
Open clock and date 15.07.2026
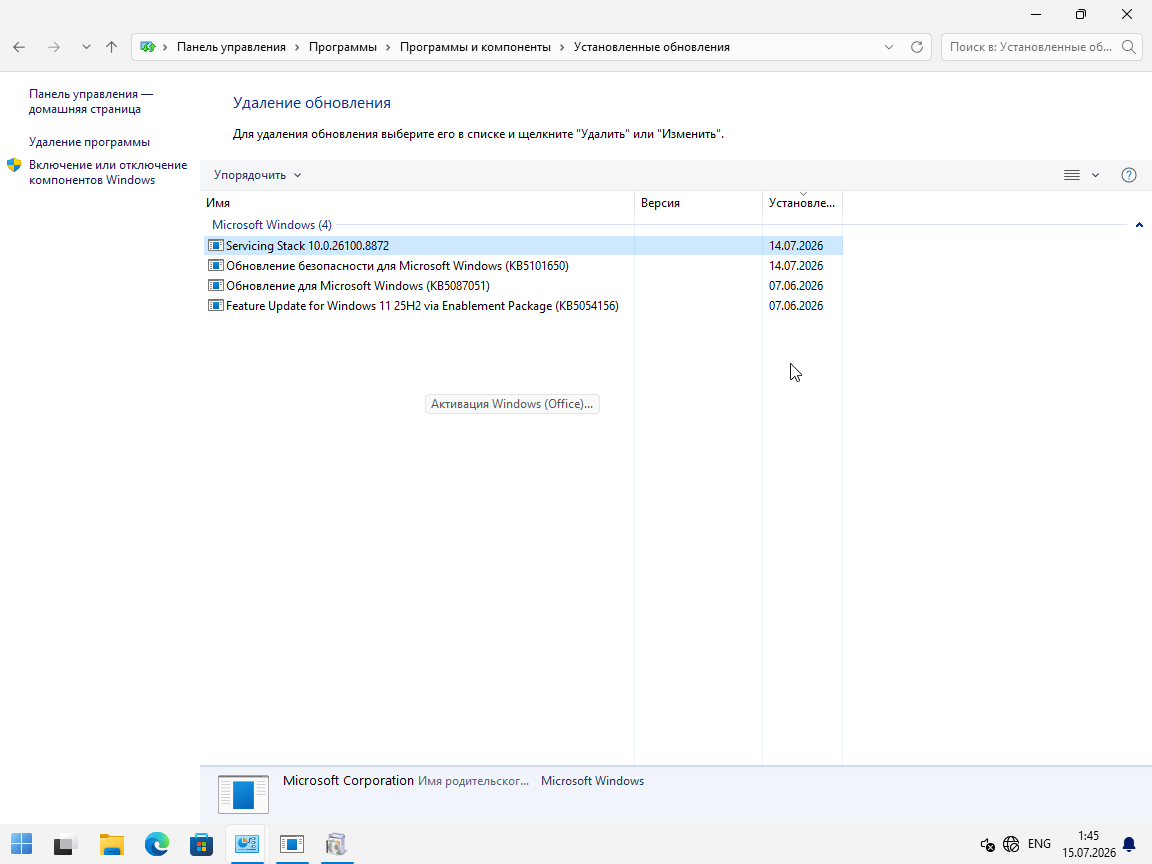pos(1089,844)
